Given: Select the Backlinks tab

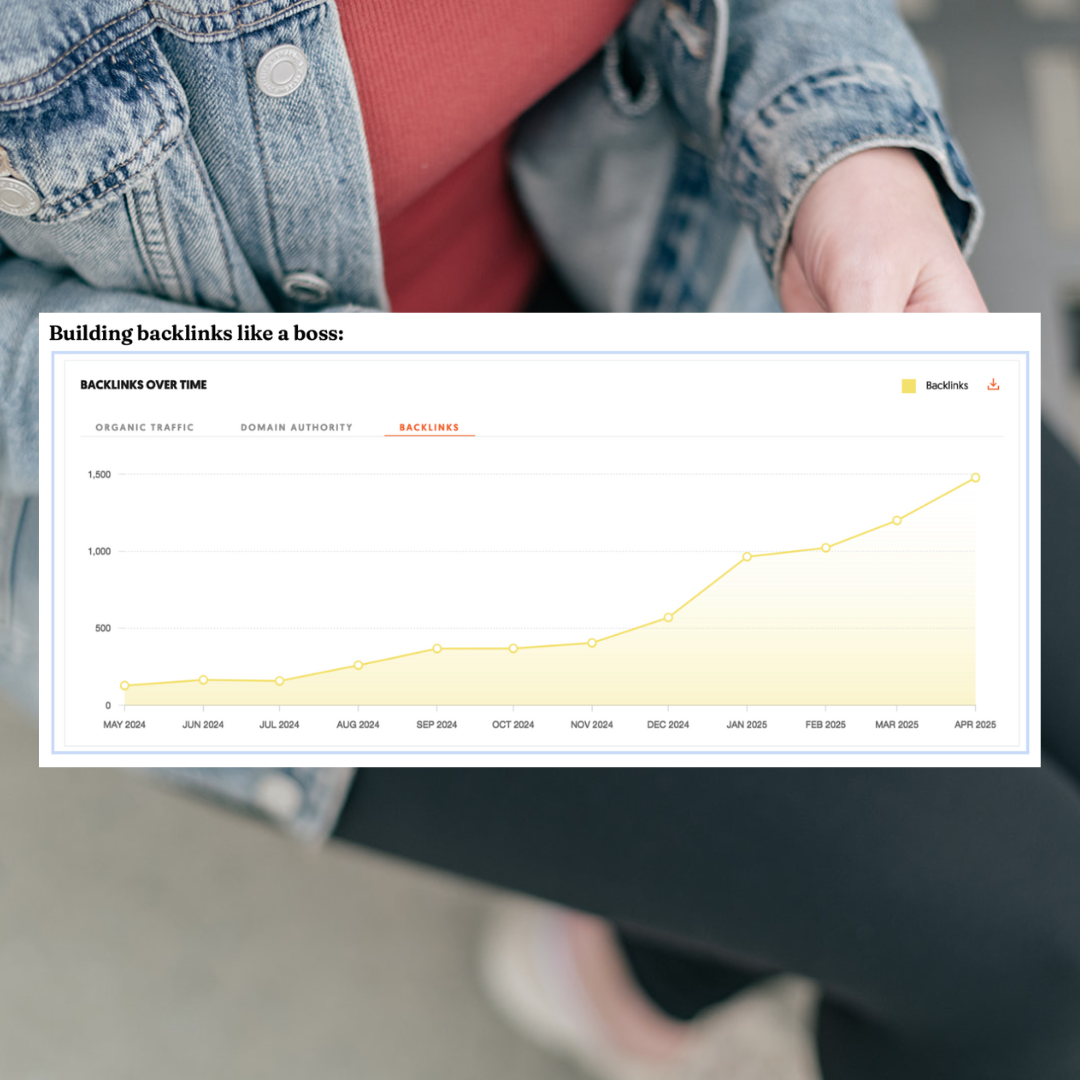Looking at the screenshot, I should (x=429, y=427).
